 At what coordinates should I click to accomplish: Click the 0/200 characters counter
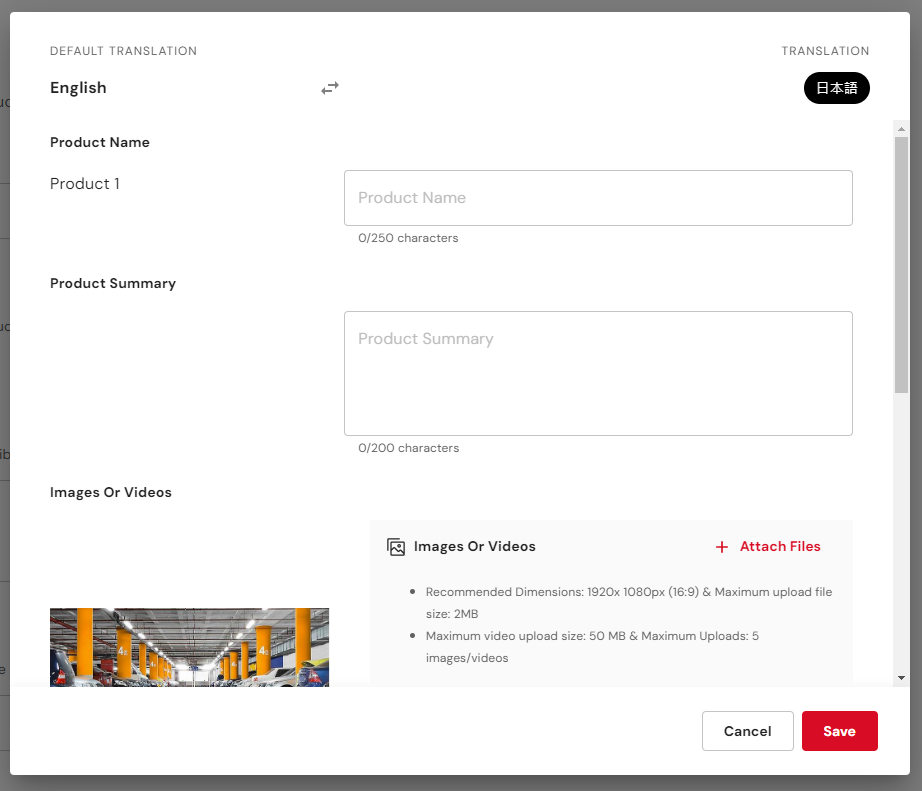tap(409, 448)
